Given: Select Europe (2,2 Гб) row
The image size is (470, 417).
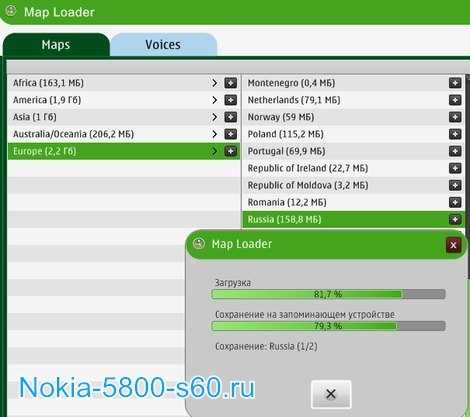Looking at the screenshot, I should click(x=123, y=151).
